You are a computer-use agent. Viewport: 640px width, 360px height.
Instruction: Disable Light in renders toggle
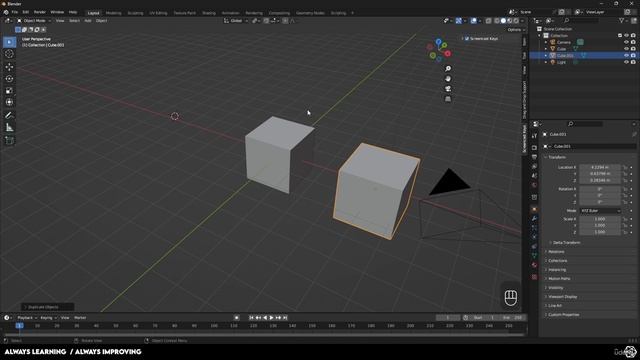pos(633,62)
